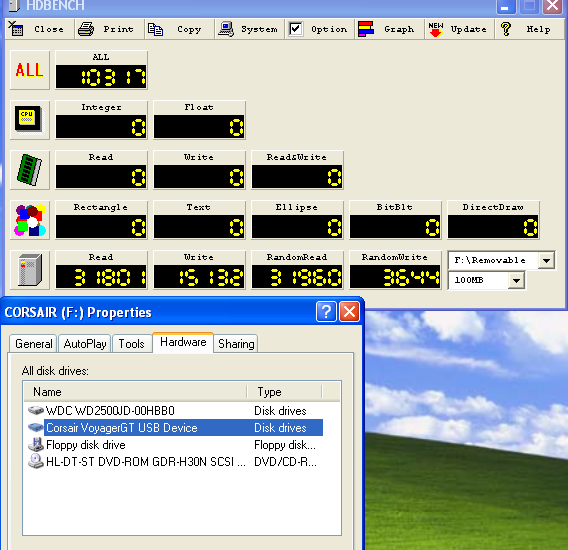Click the Copy toolbar button
Image resolution: width=568 pixels, height=550 pixels.
pos(179,29)
